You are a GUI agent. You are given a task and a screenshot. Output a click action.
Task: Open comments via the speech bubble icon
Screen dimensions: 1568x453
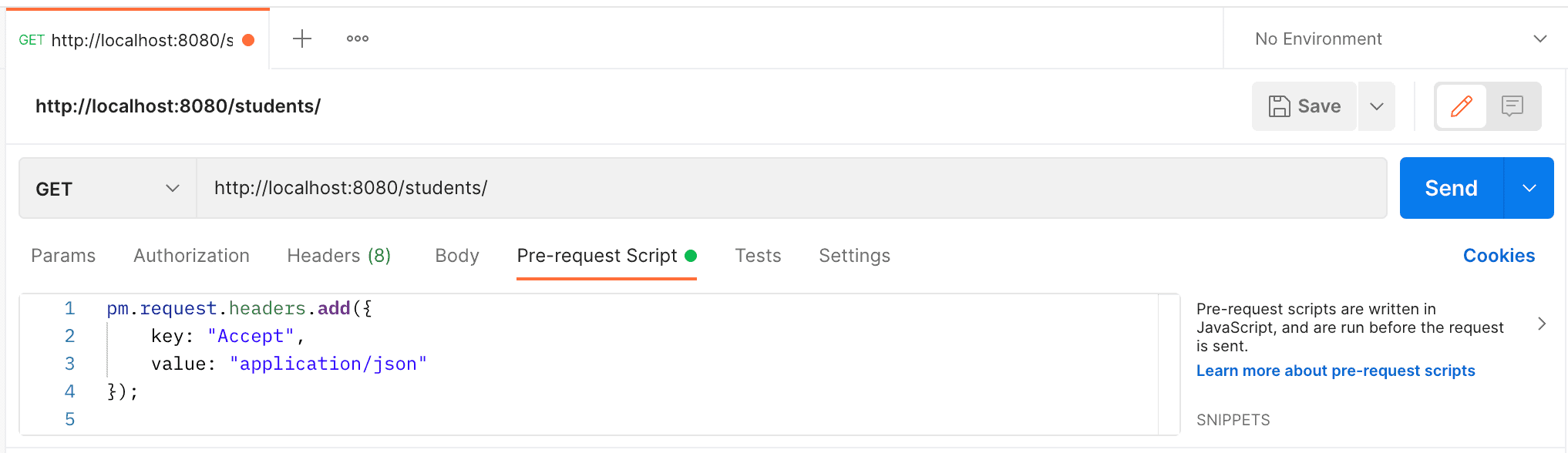(x=1512, y=106)
